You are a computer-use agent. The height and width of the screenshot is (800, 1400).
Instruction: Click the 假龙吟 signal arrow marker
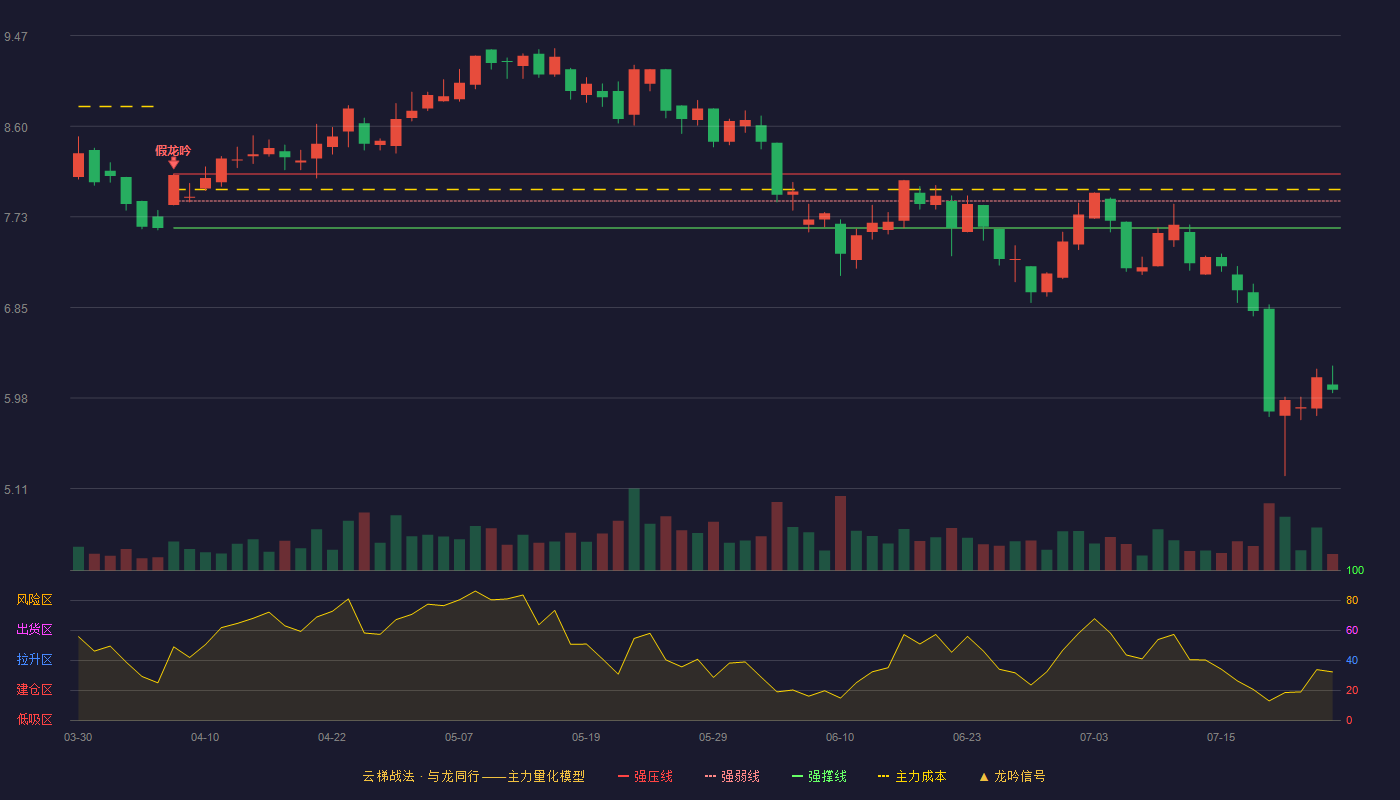coord(173,162)
